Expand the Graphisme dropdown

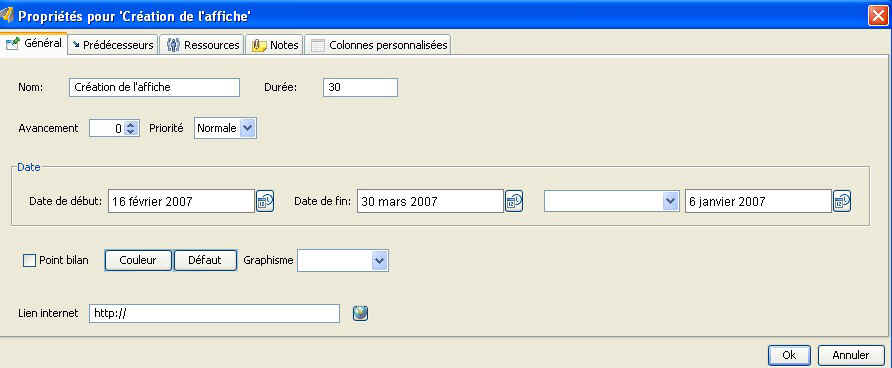pyautogui.click(x=343, y=261)
